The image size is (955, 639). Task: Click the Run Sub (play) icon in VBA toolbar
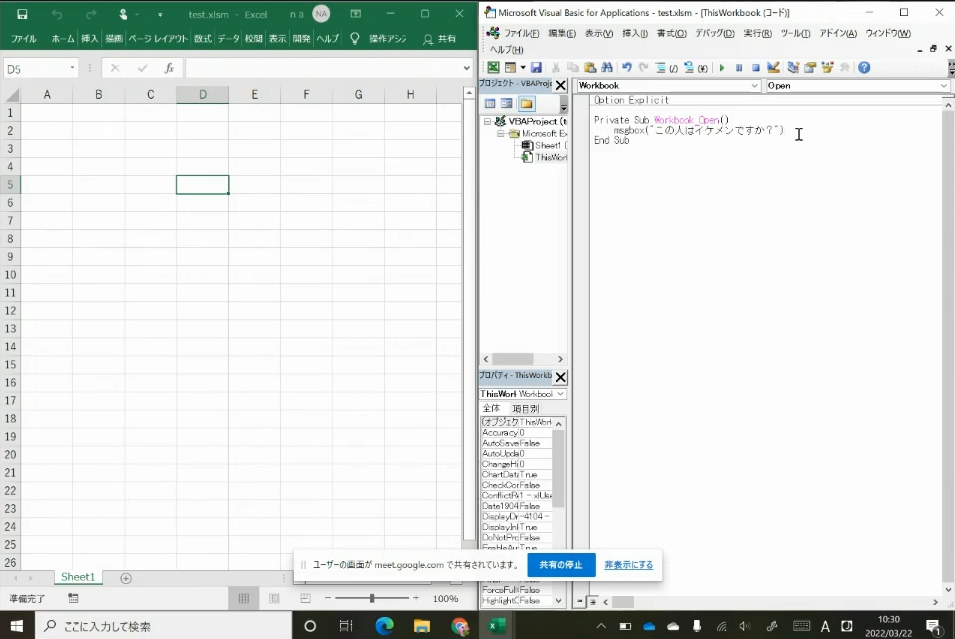point(722,68)
